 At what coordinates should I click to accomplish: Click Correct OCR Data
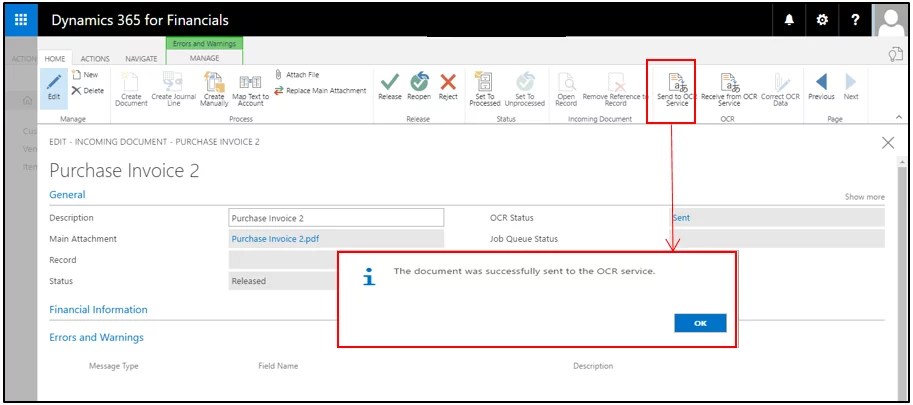coord(780,89)
